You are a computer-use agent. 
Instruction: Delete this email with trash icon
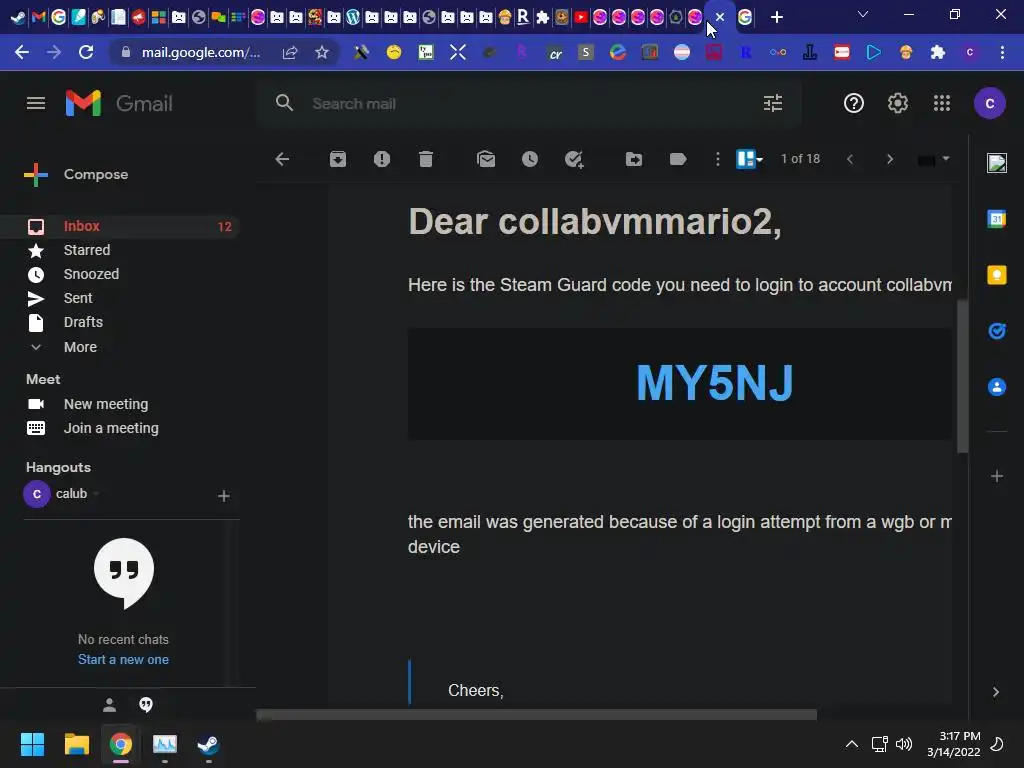[426, 159]
